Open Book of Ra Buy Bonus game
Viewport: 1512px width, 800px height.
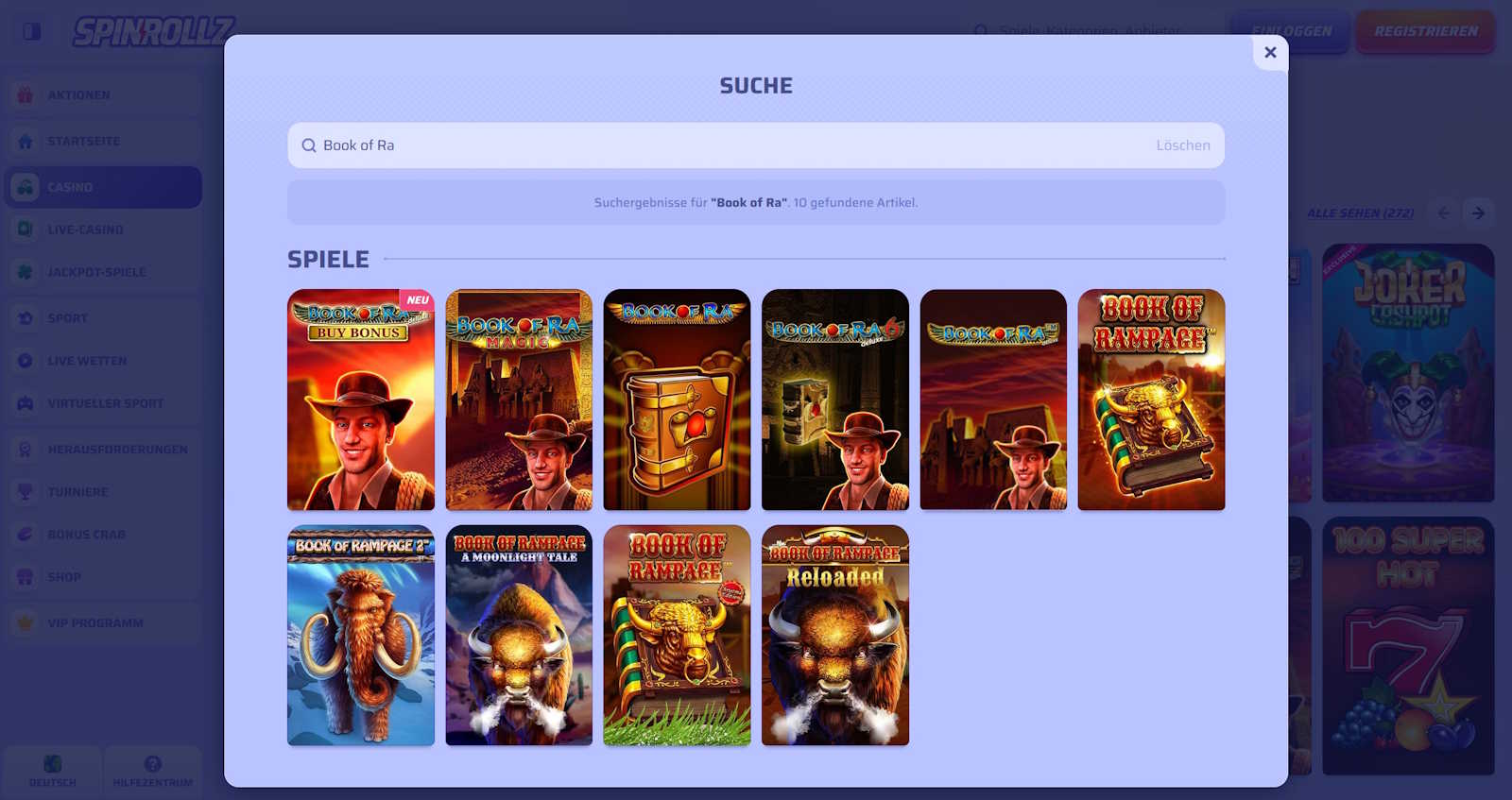click(361, 400)
